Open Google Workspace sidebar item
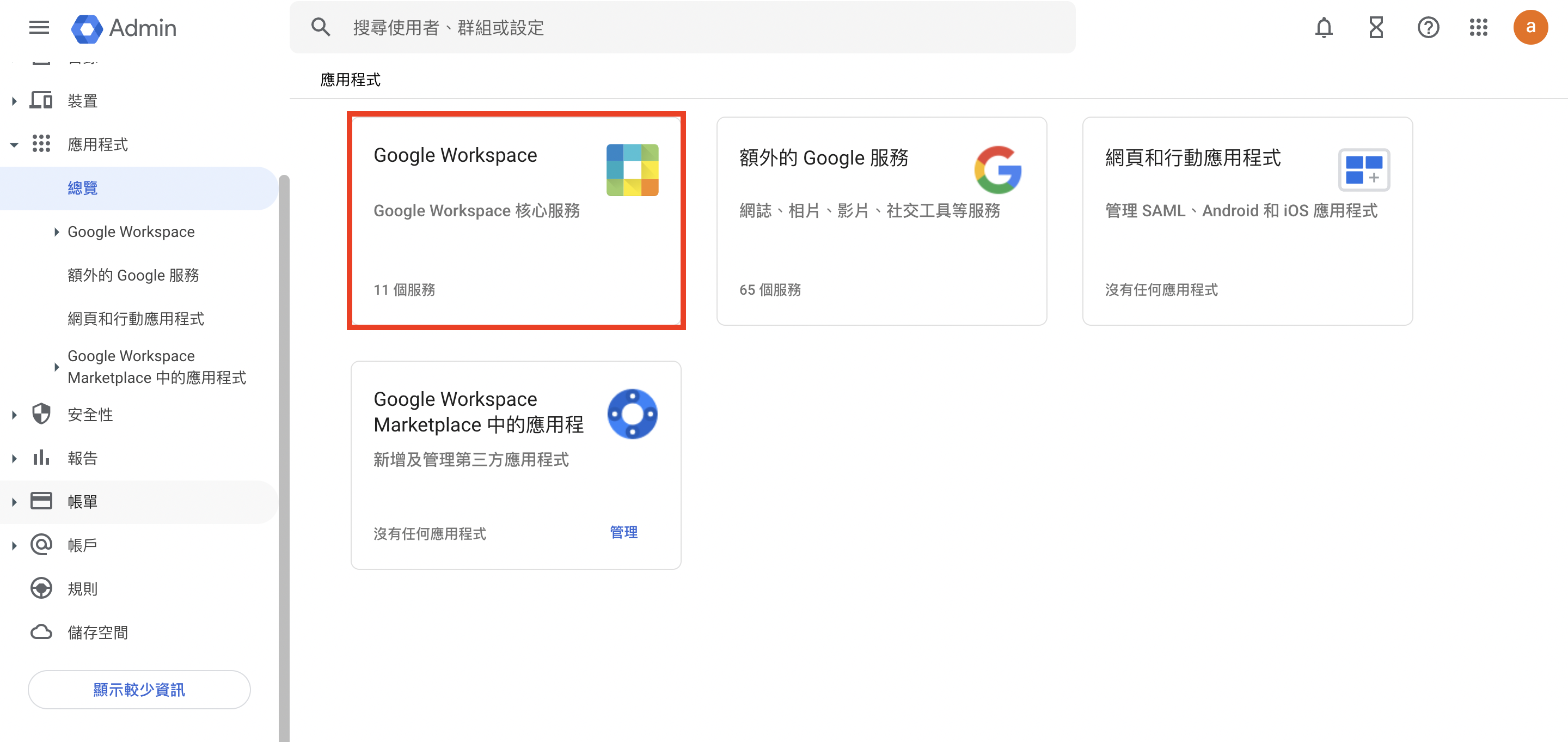1568x742 pixels. pos(131,232)
